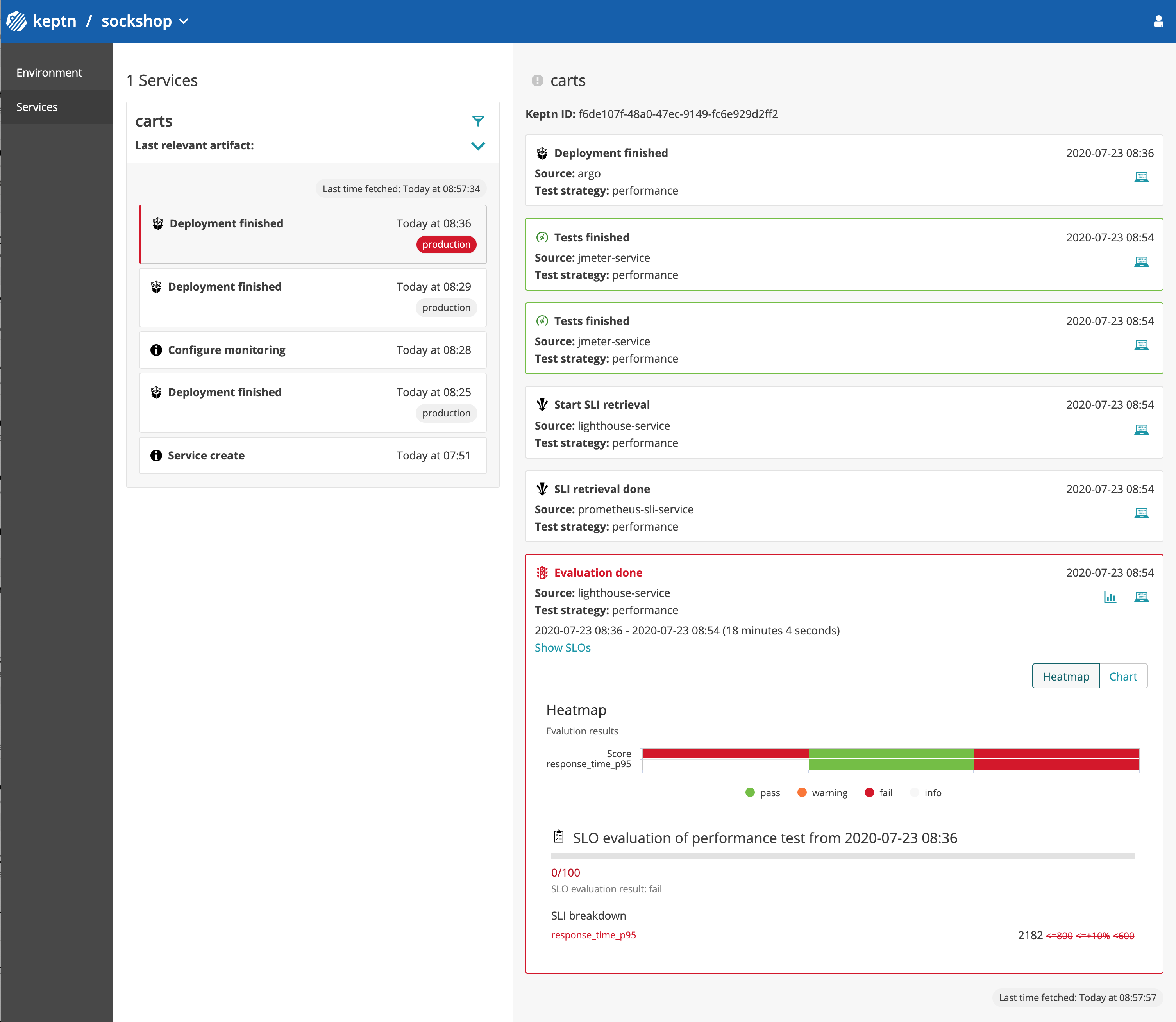Click the rightmost red Score heatmap cell
The image size is (1176, 1022).
click(x=1056, y=753)
